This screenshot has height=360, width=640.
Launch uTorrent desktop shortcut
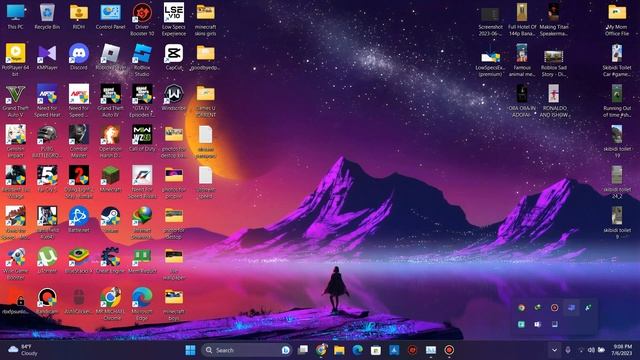point(47,260)
